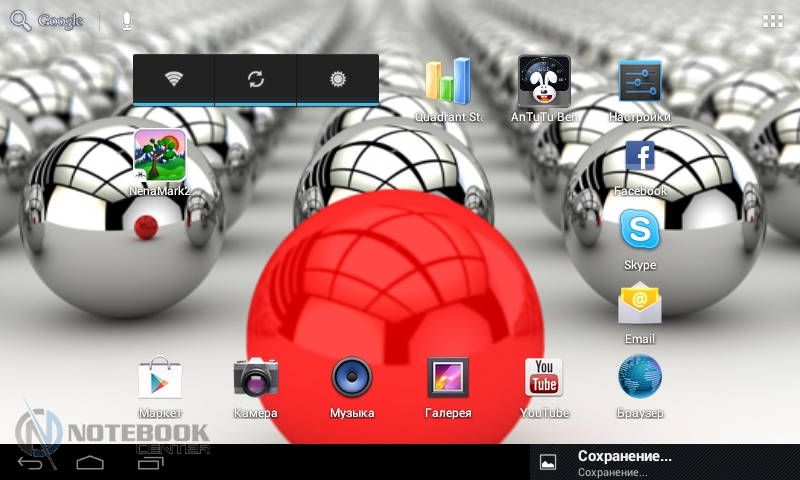
Task: Toggle Wi-Fi in the power widget
Action: [x=174, y=79]
